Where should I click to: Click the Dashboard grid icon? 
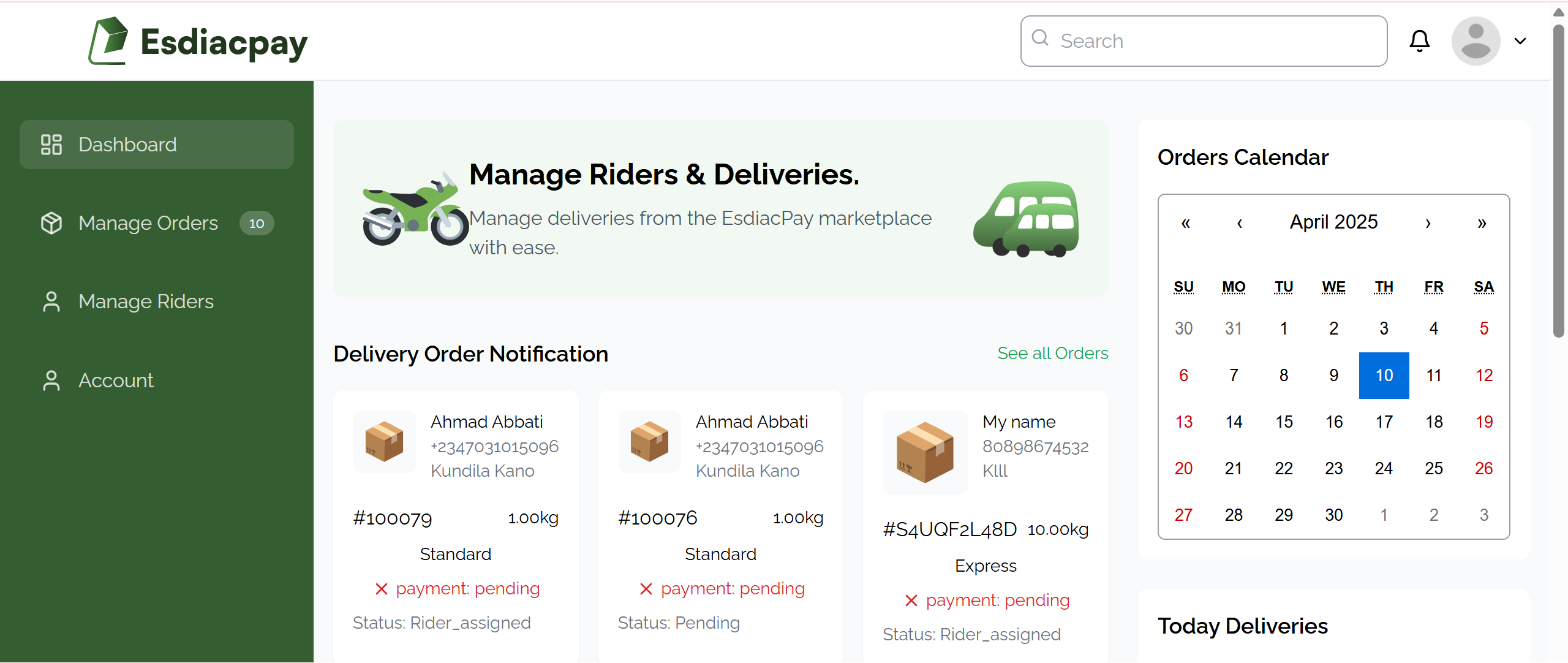click(51, 145)
